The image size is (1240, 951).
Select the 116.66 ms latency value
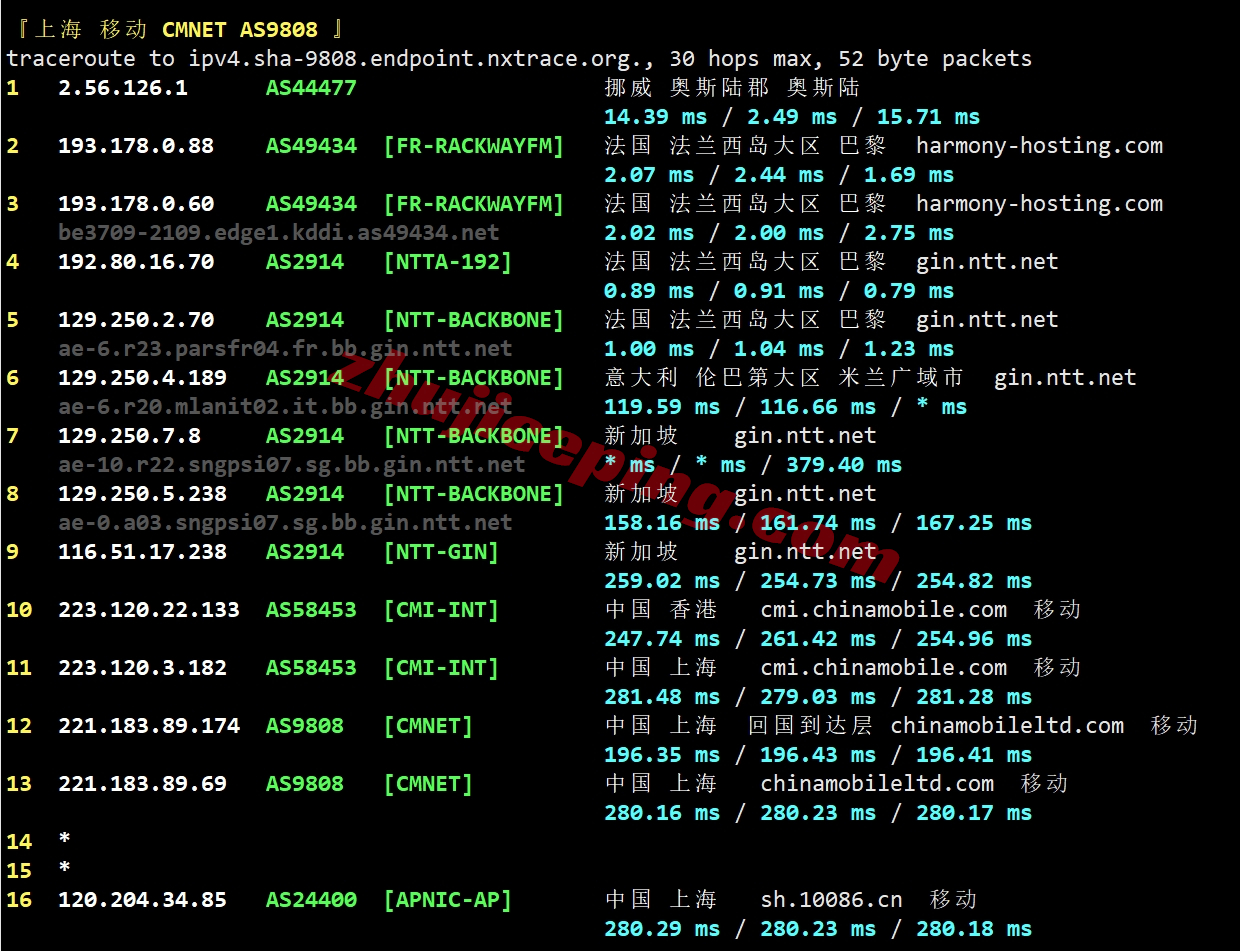tap(818, 407)
